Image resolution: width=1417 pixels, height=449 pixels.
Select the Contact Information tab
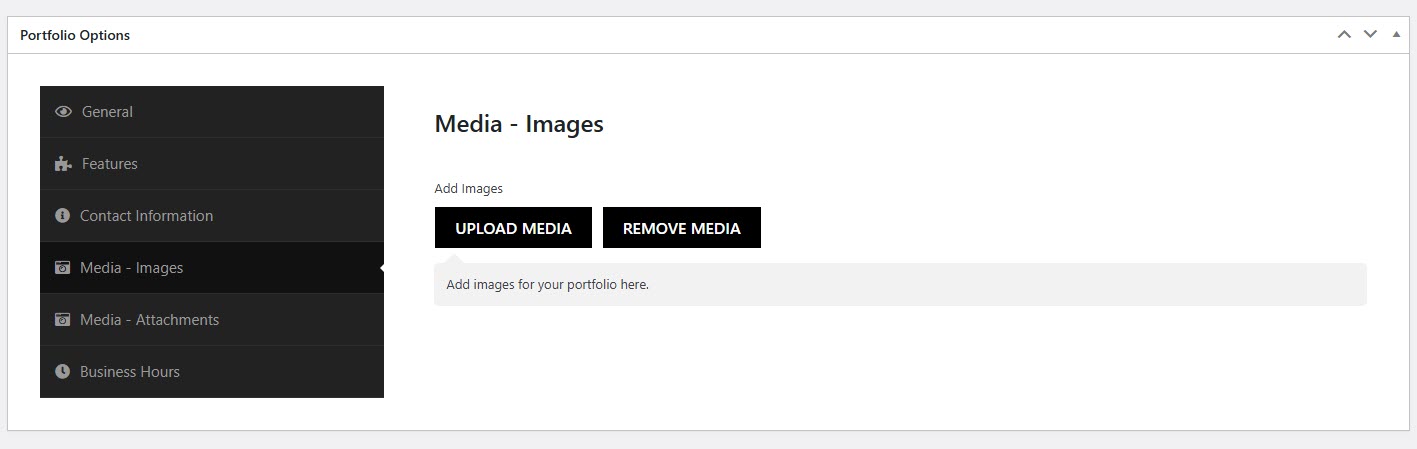tap(146, 216)
